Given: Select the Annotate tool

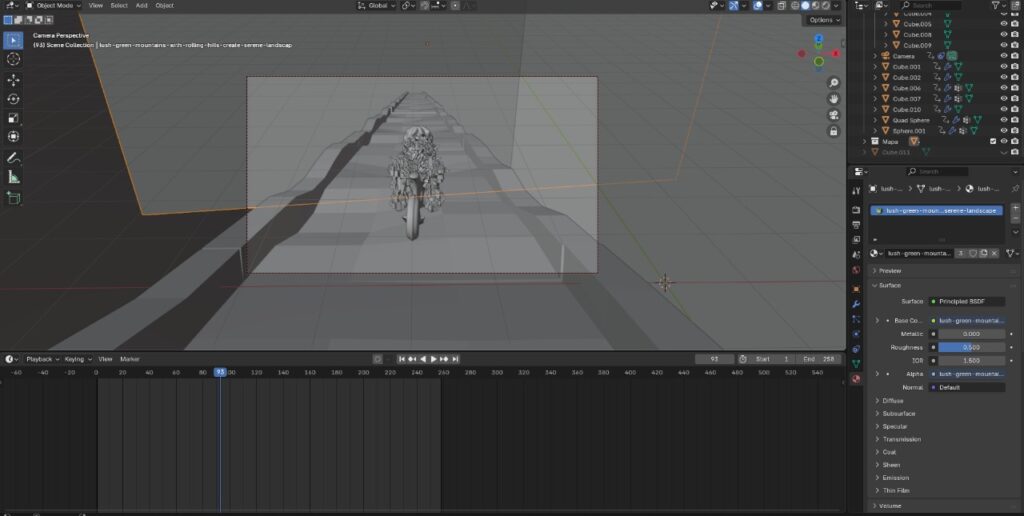Looking at the screenshot, I should pyautogui.click(x=14, y=158).
